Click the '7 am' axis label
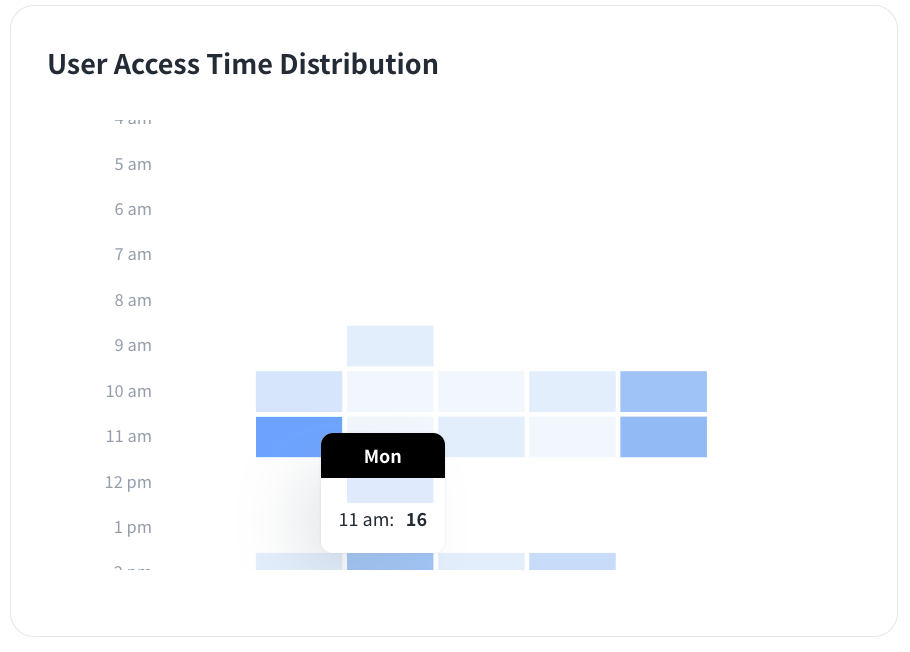This screenshot has height=652, width=910. pyautogui.click(x=133, y=255)
